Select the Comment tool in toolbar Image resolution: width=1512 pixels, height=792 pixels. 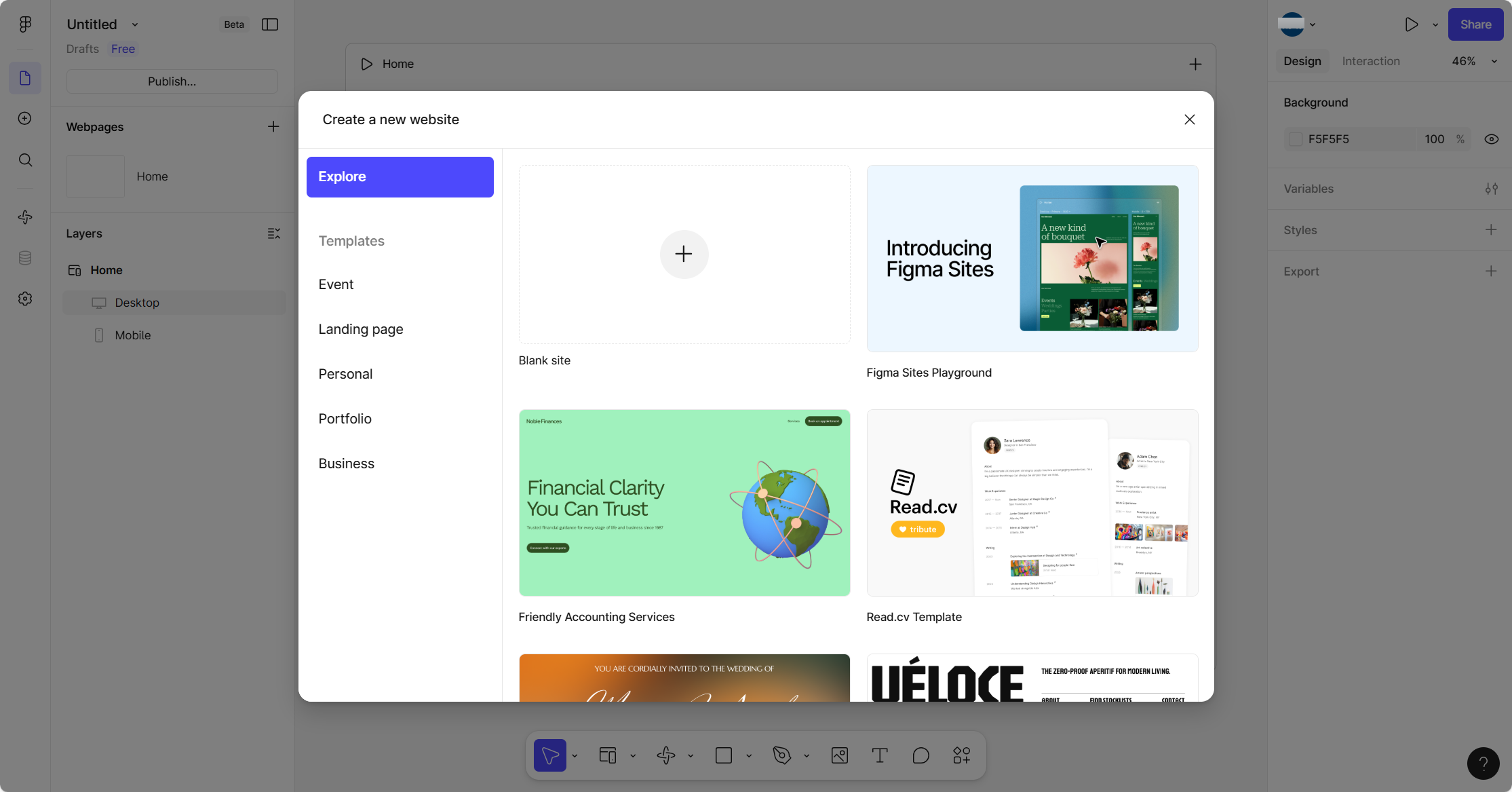tap(920, 755)
